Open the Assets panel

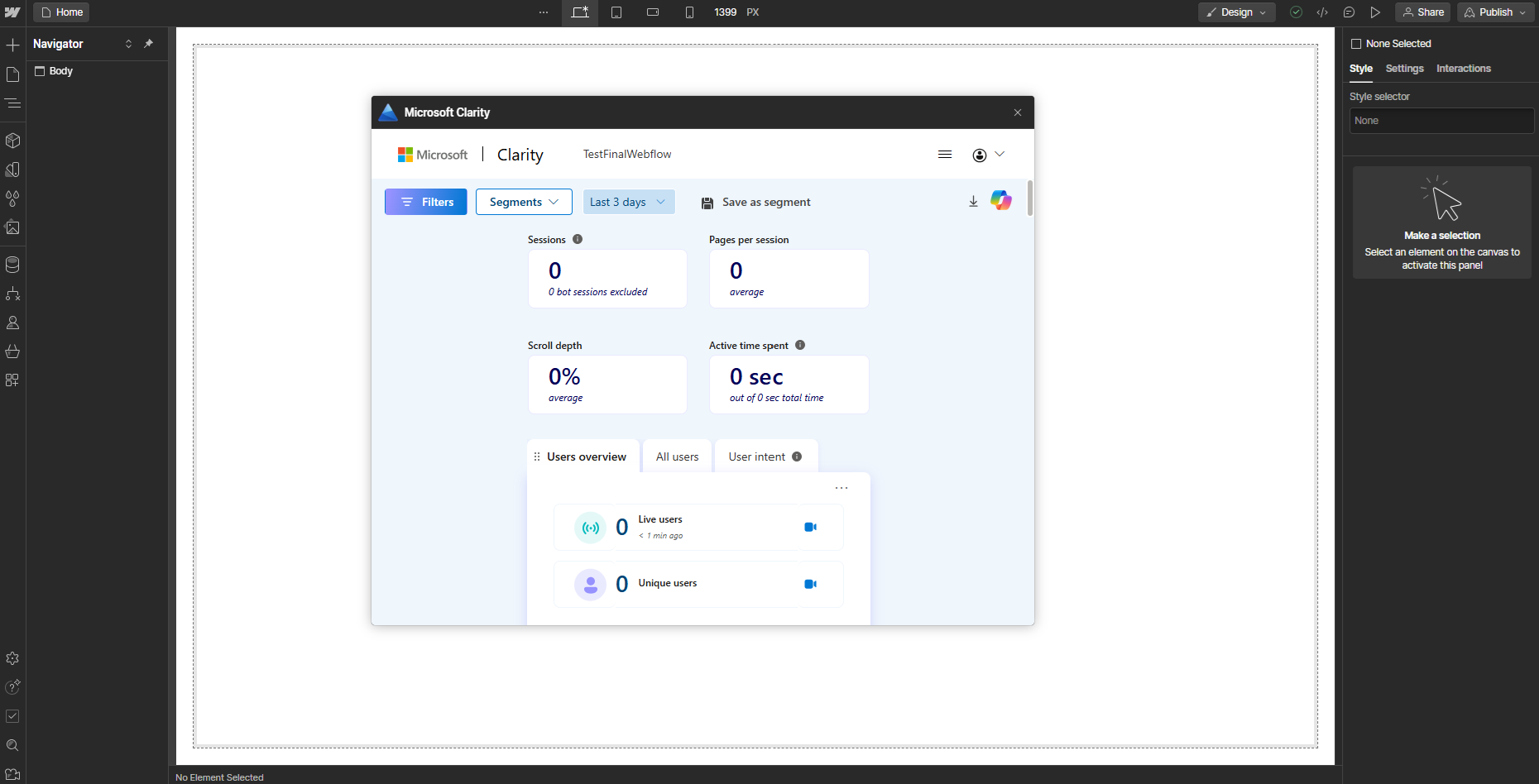pyautogui.click(x=13, y=228)
